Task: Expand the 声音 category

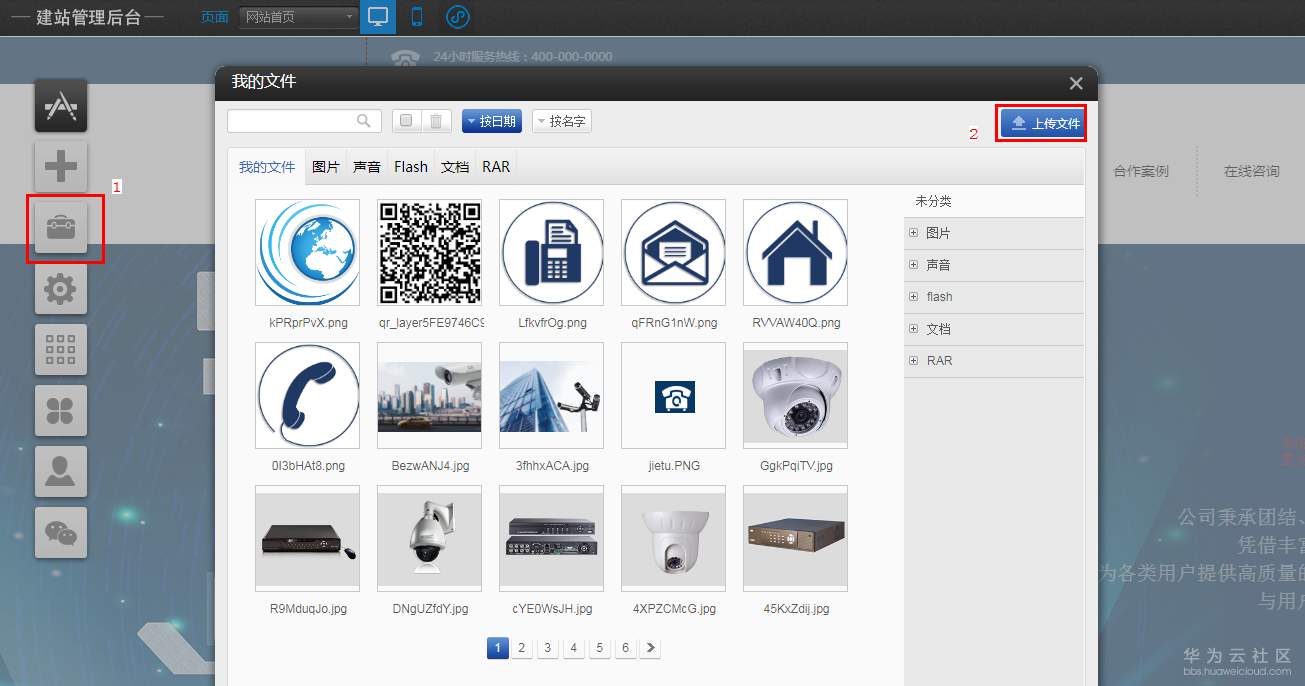Action: pos(913,265)
